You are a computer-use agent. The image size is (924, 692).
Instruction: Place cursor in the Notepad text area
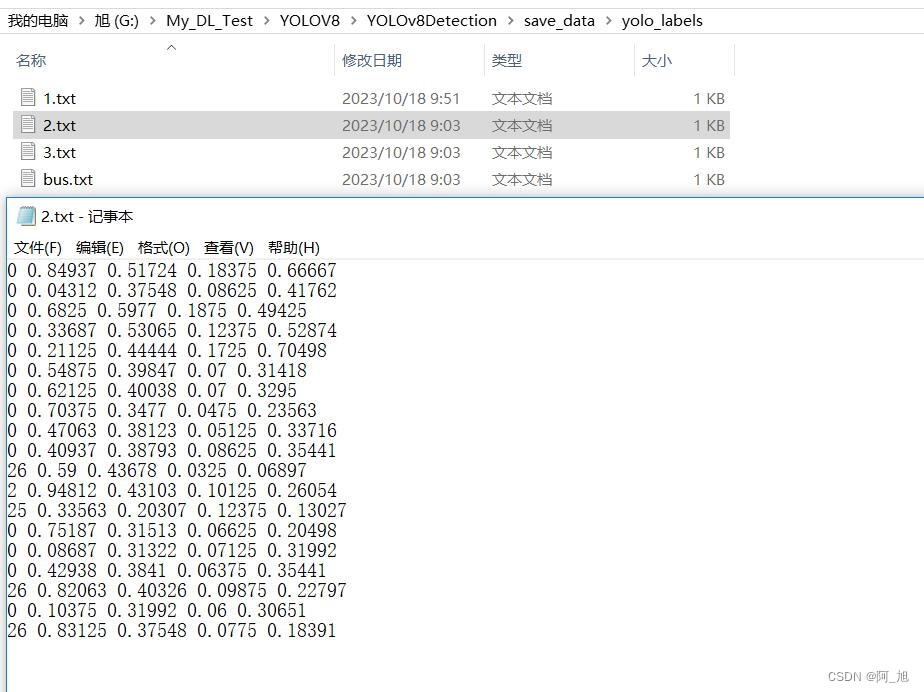coord(466,475)
